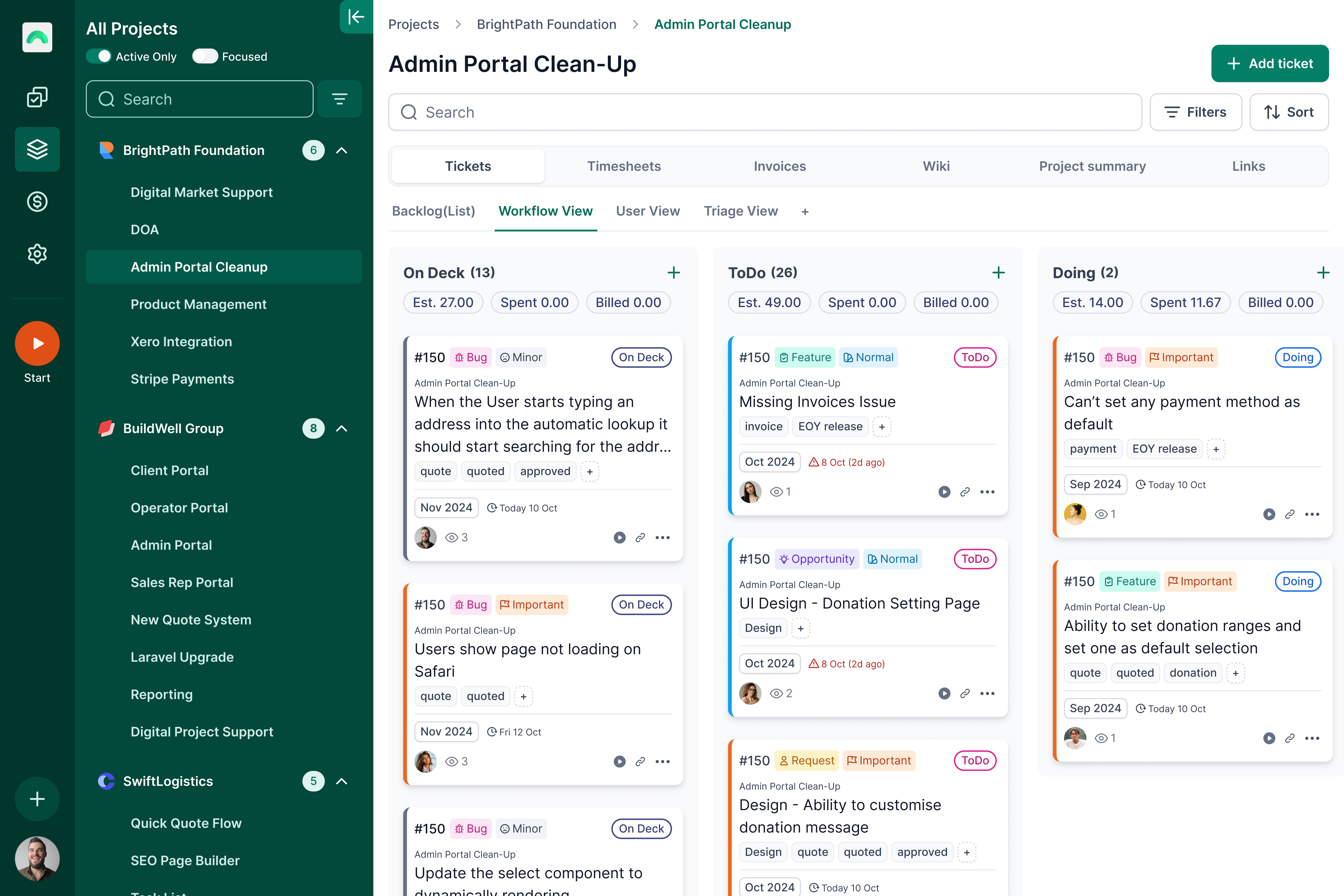
Task: Toggle the Focused switch
Action: click(205, 56)
